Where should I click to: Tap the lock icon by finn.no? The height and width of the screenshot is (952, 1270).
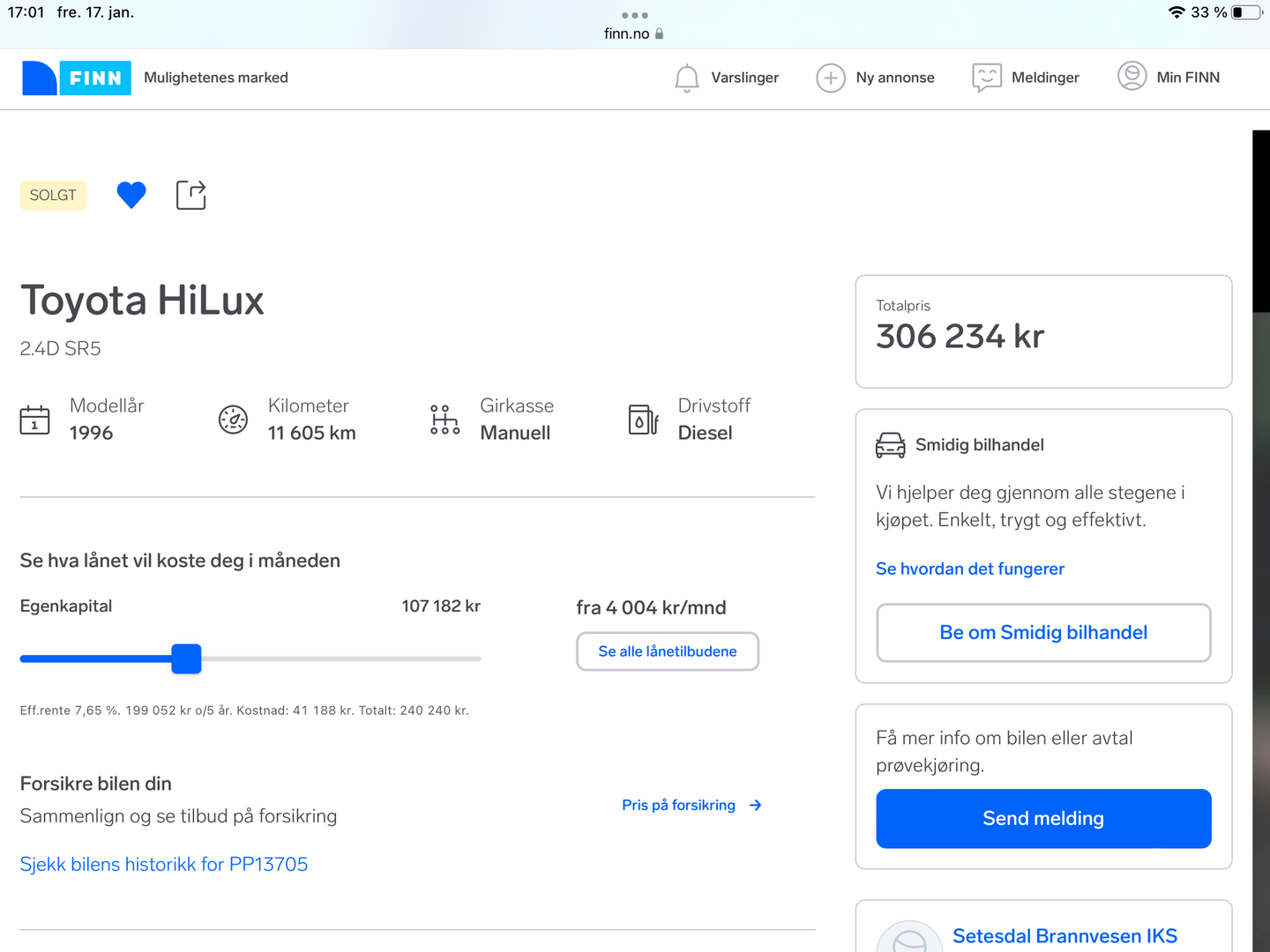(x=659, y=33)
